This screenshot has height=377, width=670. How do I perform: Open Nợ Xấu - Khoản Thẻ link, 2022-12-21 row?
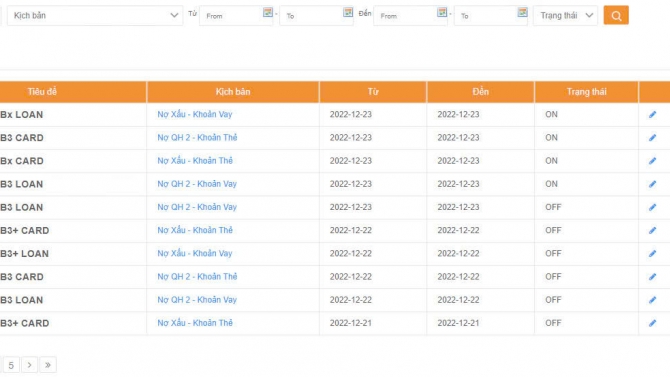195,323
